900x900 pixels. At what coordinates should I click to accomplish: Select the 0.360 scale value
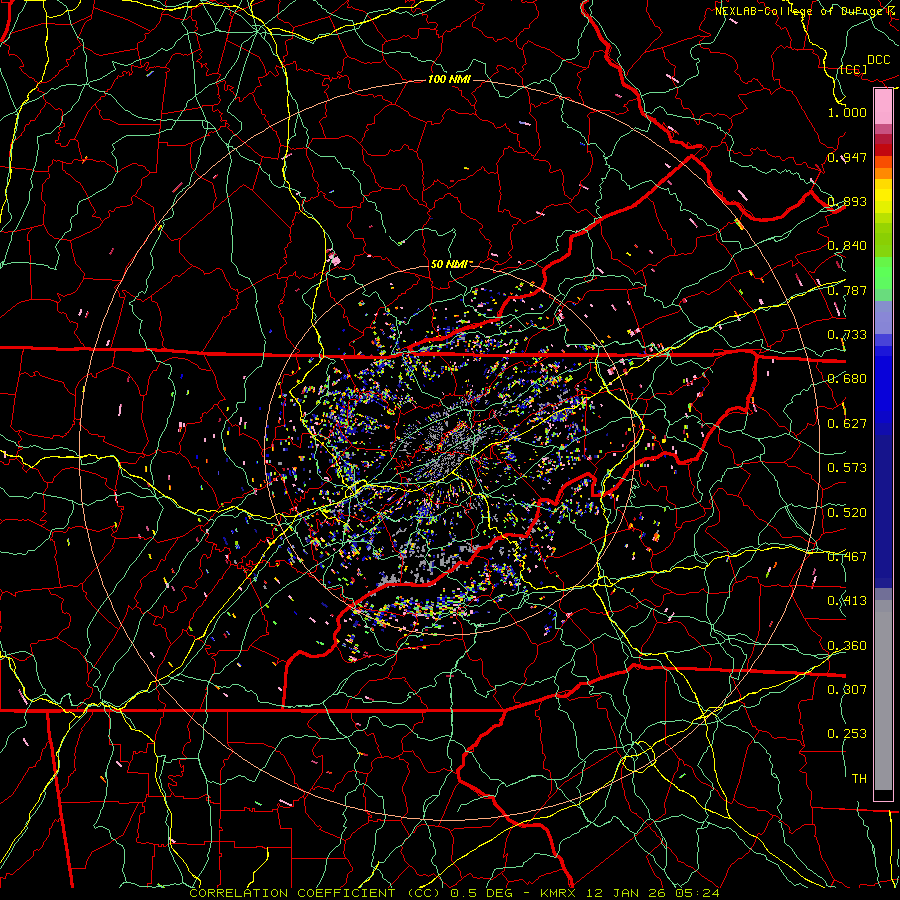point(847,645)
